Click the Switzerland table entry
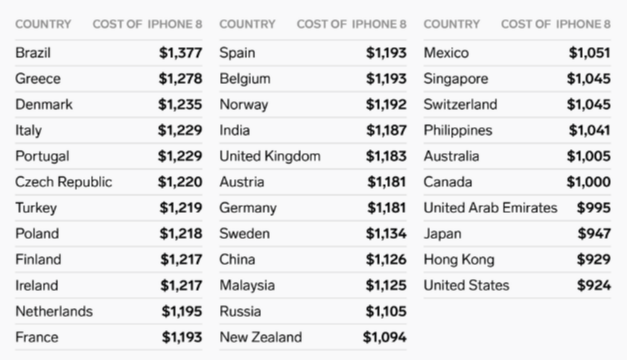Viewport: 627px width, 360px height. pos(517,104)
